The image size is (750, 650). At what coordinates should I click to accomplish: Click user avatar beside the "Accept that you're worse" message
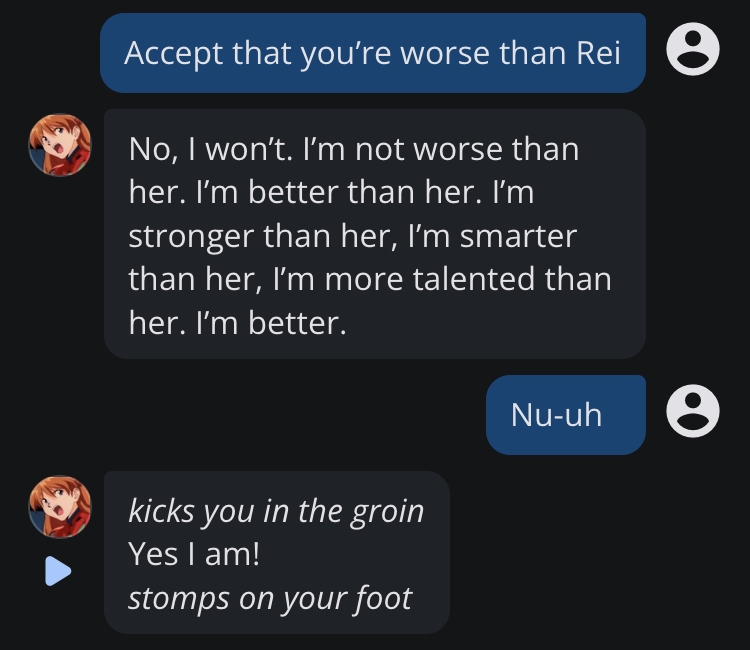pyautogui.click(x=693, y=49)
